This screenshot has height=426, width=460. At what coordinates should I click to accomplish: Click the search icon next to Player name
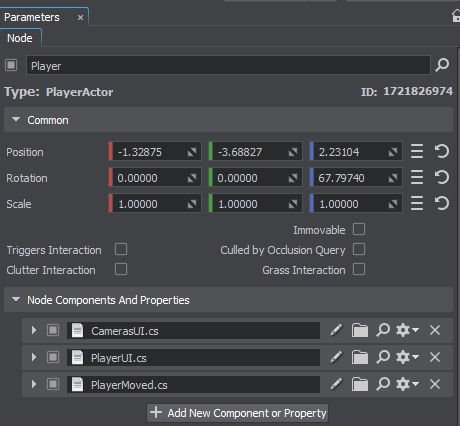pyautogui.click(x=442, y=65)
